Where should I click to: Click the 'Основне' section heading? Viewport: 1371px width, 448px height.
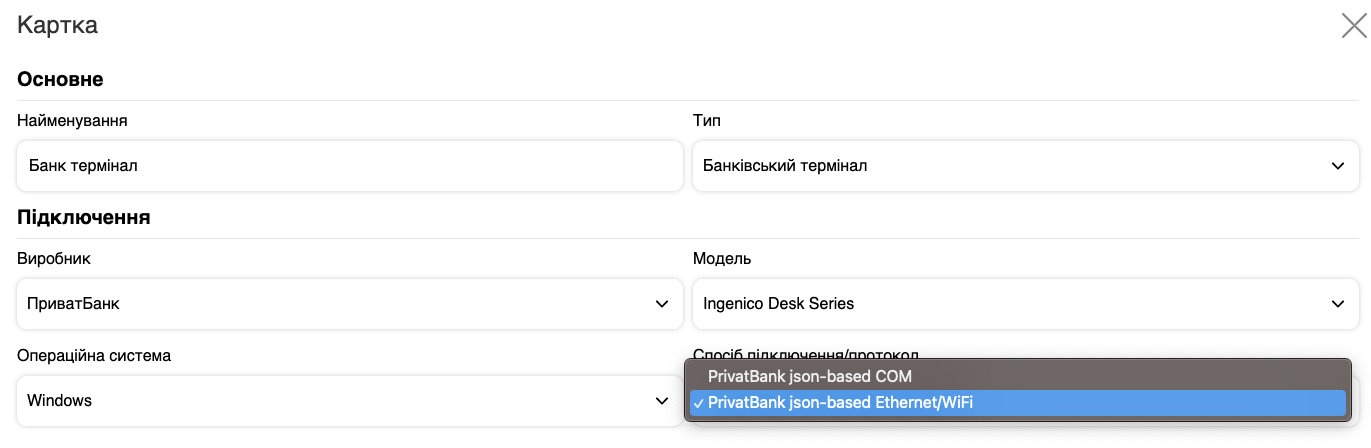tap(60, 79)
